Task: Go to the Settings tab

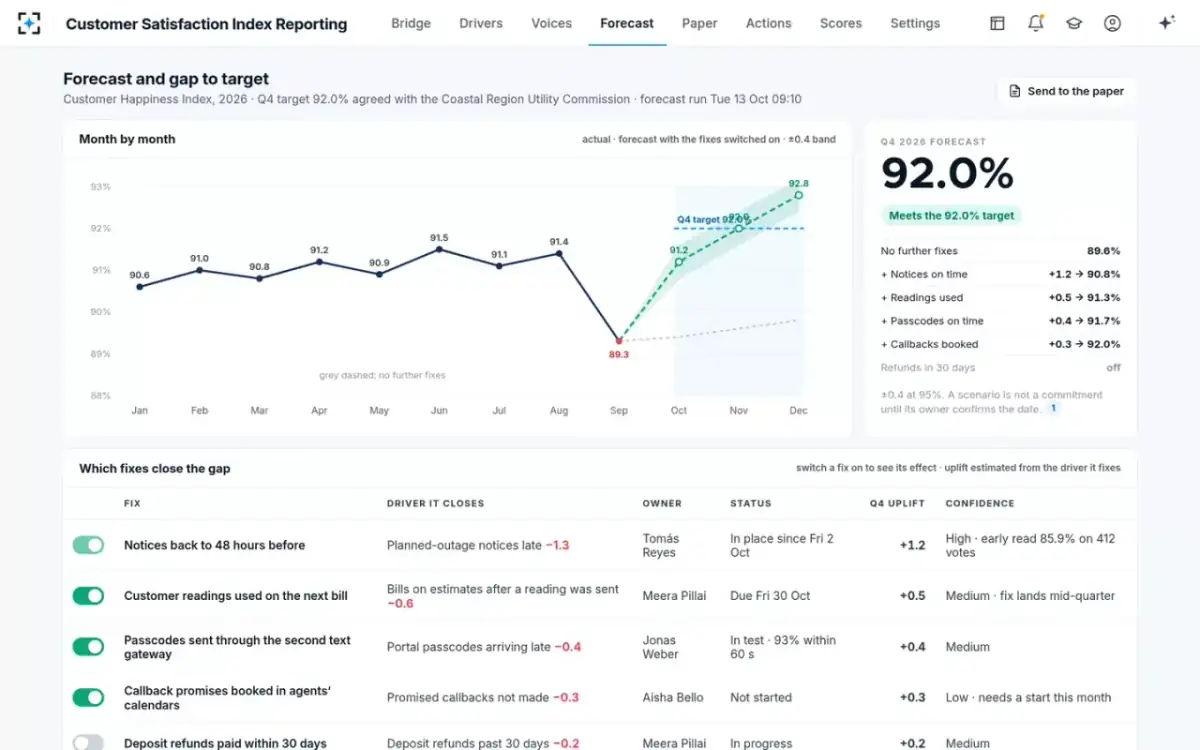Action: [915, 23]
